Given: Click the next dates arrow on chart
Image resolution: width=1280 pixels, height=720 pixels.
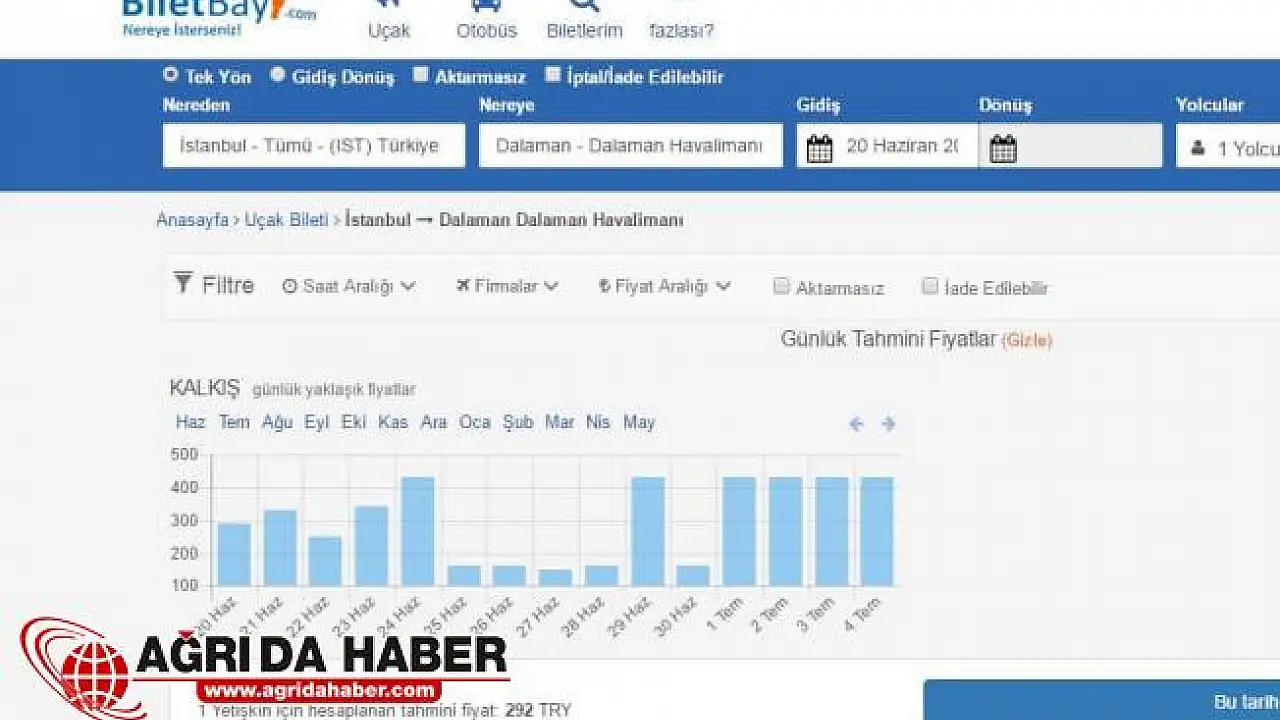Looking at the screenshot, I should click(x=888, y=424).
